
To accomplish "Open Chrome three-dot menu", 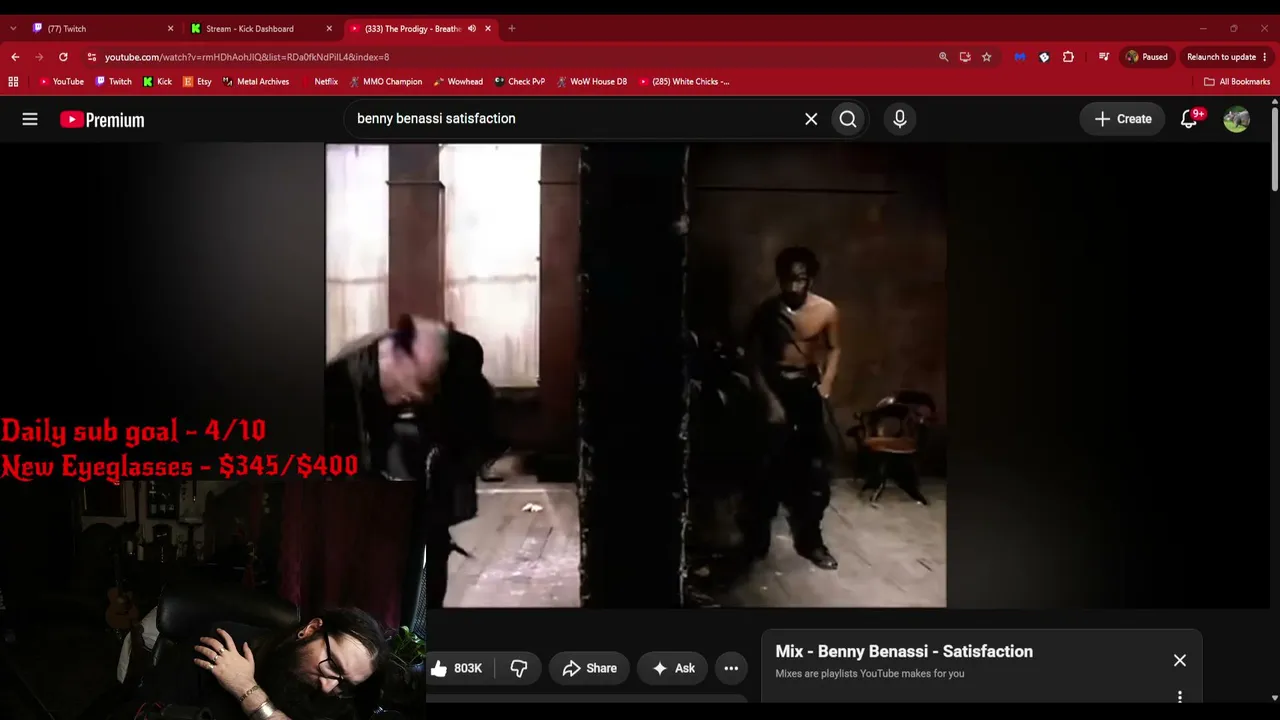I will coord(1265,57).
